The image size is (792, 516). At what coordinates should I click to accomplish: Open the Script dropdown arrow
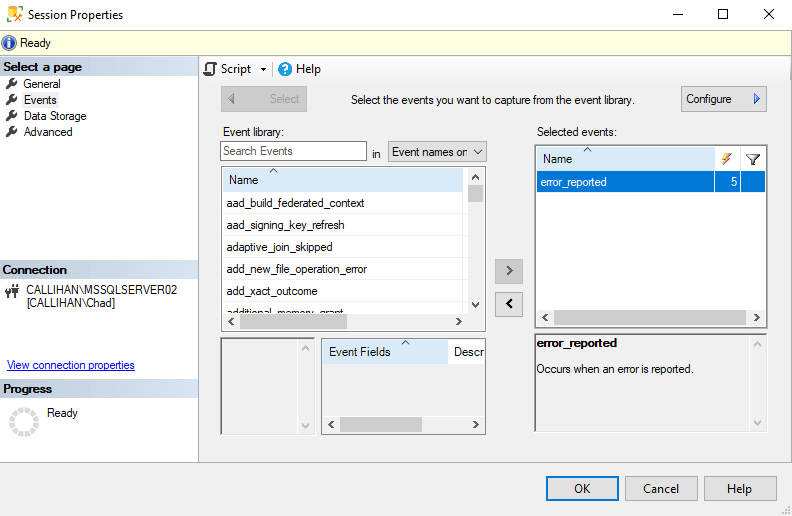tap(264, 70)
